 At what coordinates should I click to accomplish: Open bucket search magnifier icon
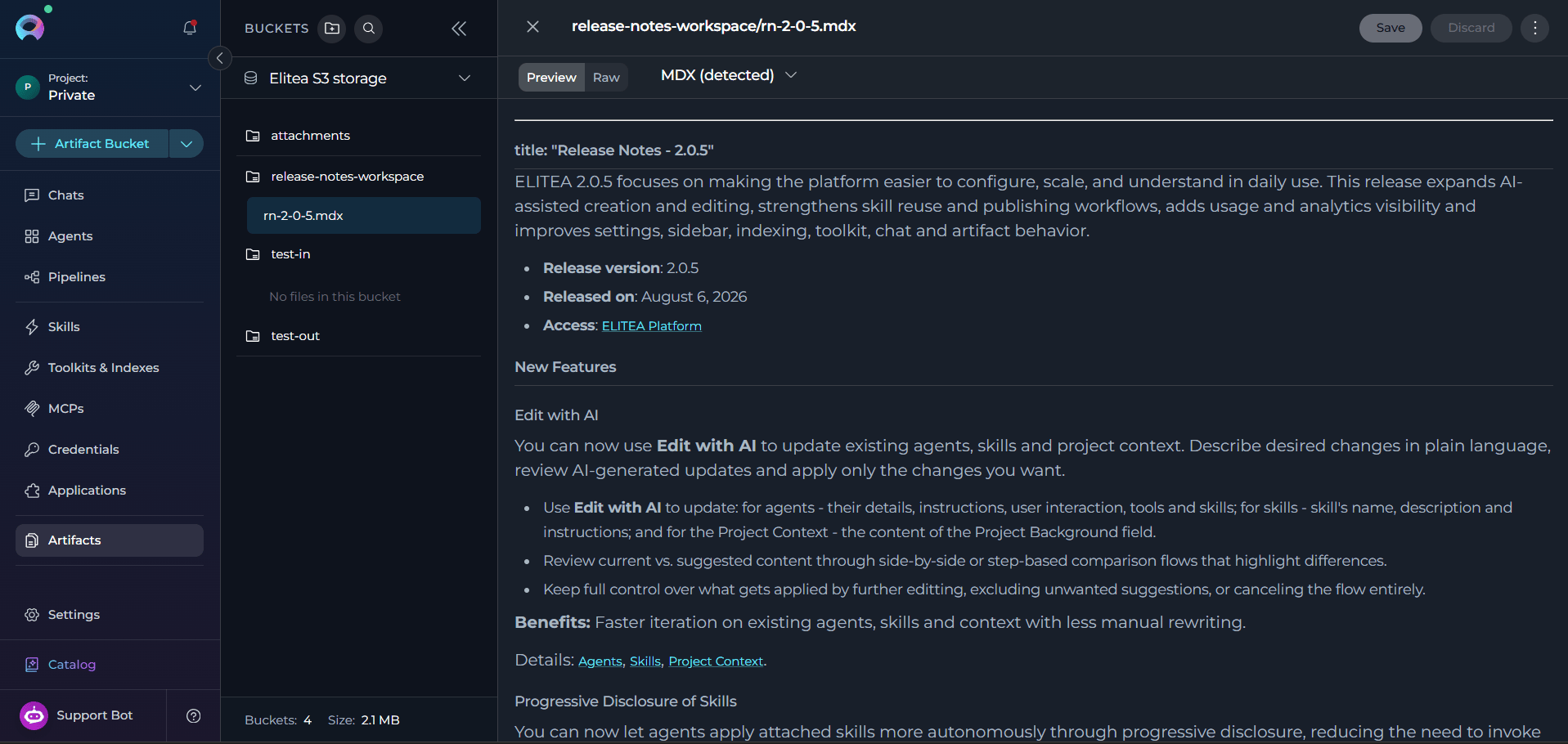[369, 29]
